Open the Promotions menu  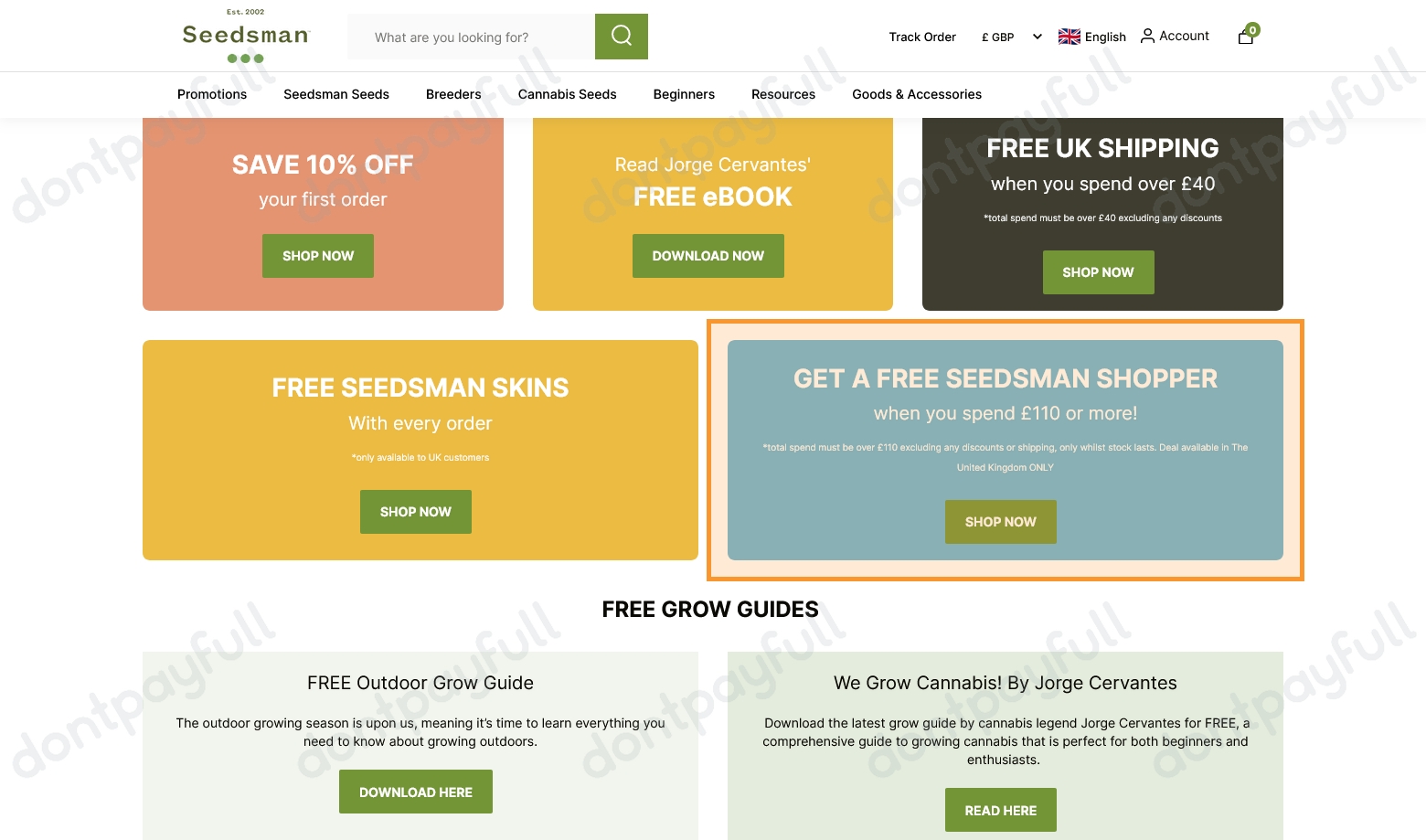point(211,94)
